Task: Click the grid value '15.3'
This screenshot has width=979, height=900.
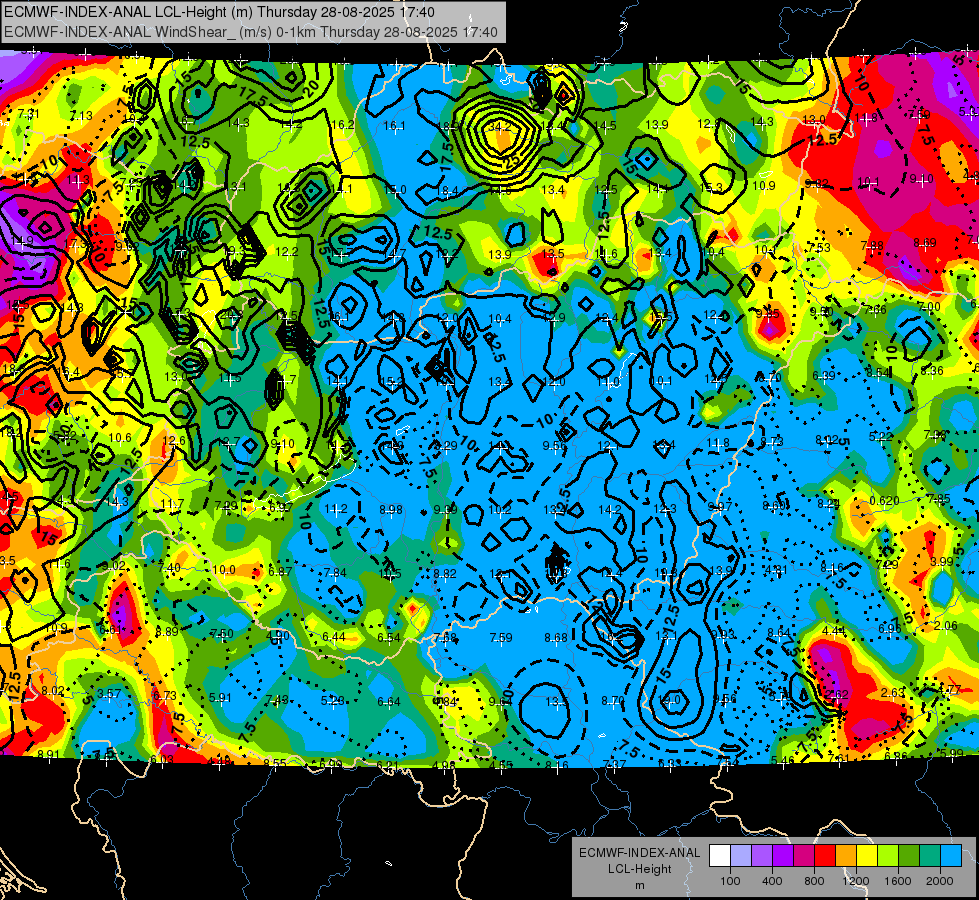Action: click(711, 187)
